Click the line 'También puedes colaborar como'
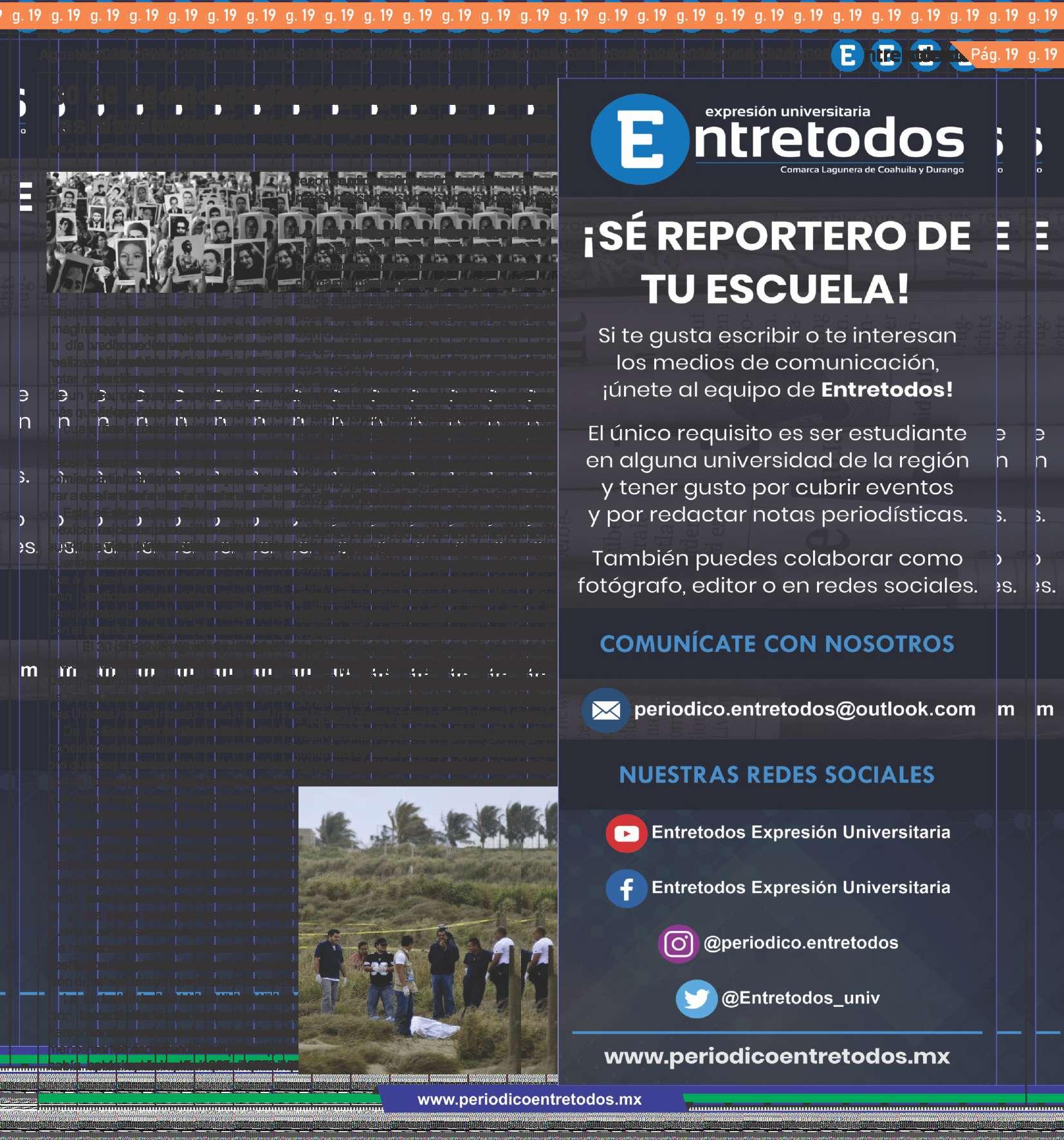Screen dimensions: 1064x1140 pos(777,558)
